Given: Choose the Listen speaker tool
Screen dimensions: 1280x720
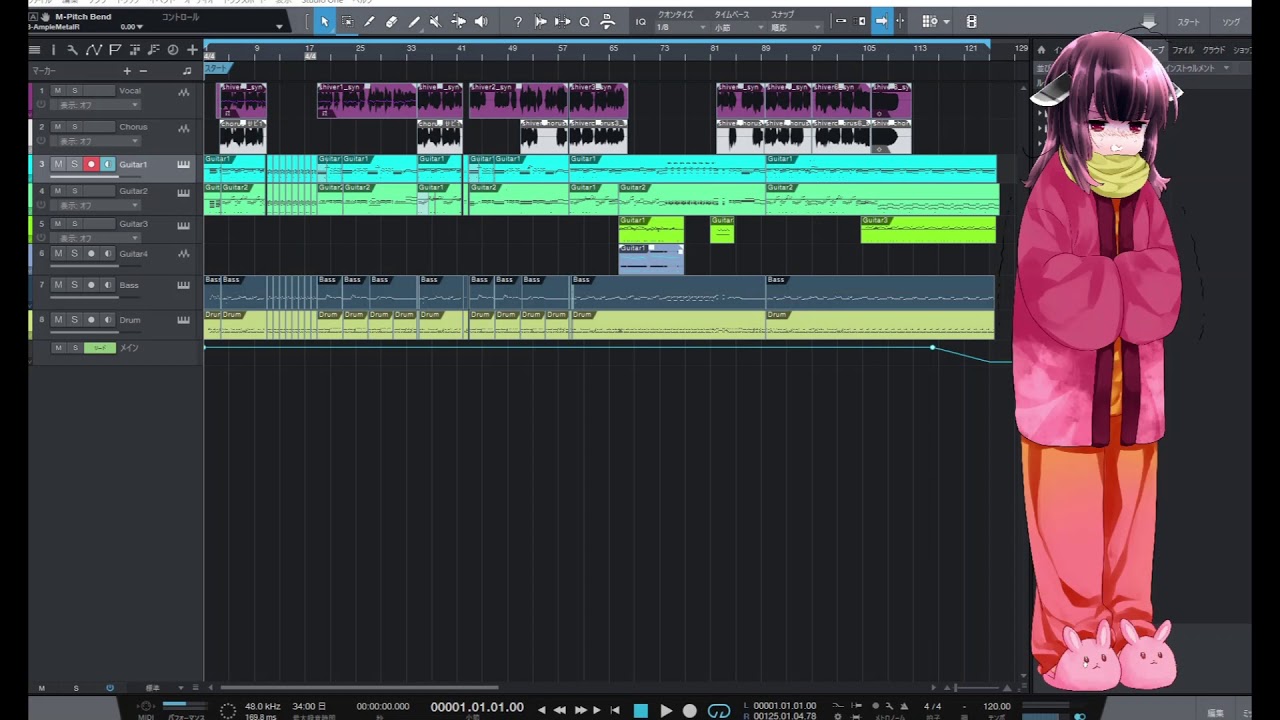Looking at the screenshot, I should pos(481,22).
